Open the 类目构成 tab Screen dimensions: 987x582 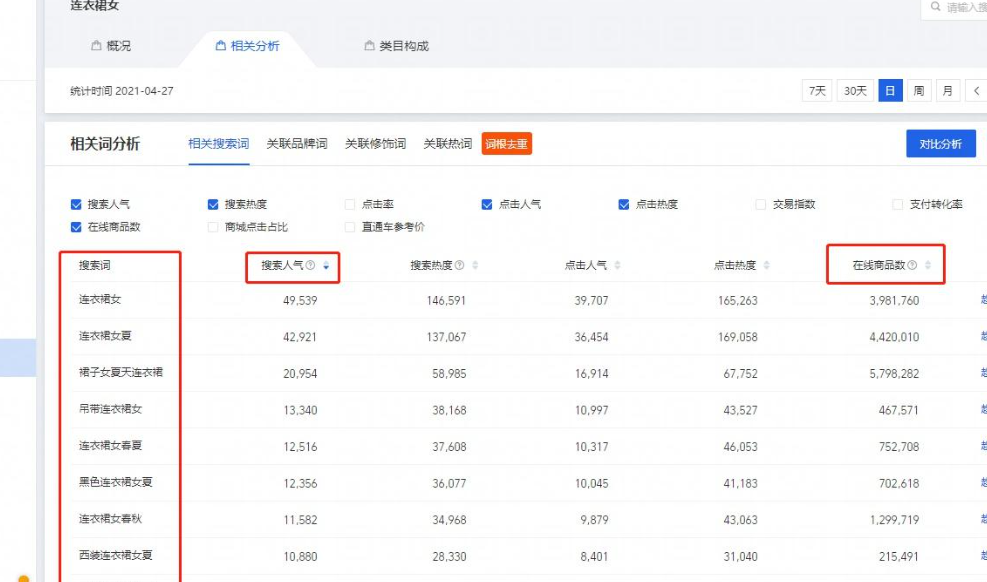coord(397,46)
